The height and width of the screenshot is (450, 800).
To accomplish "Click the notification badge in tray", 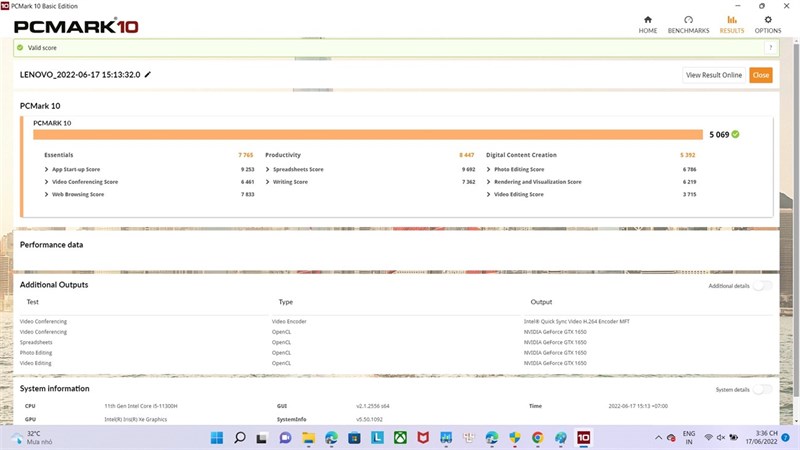I will click(x=786, y=438).
